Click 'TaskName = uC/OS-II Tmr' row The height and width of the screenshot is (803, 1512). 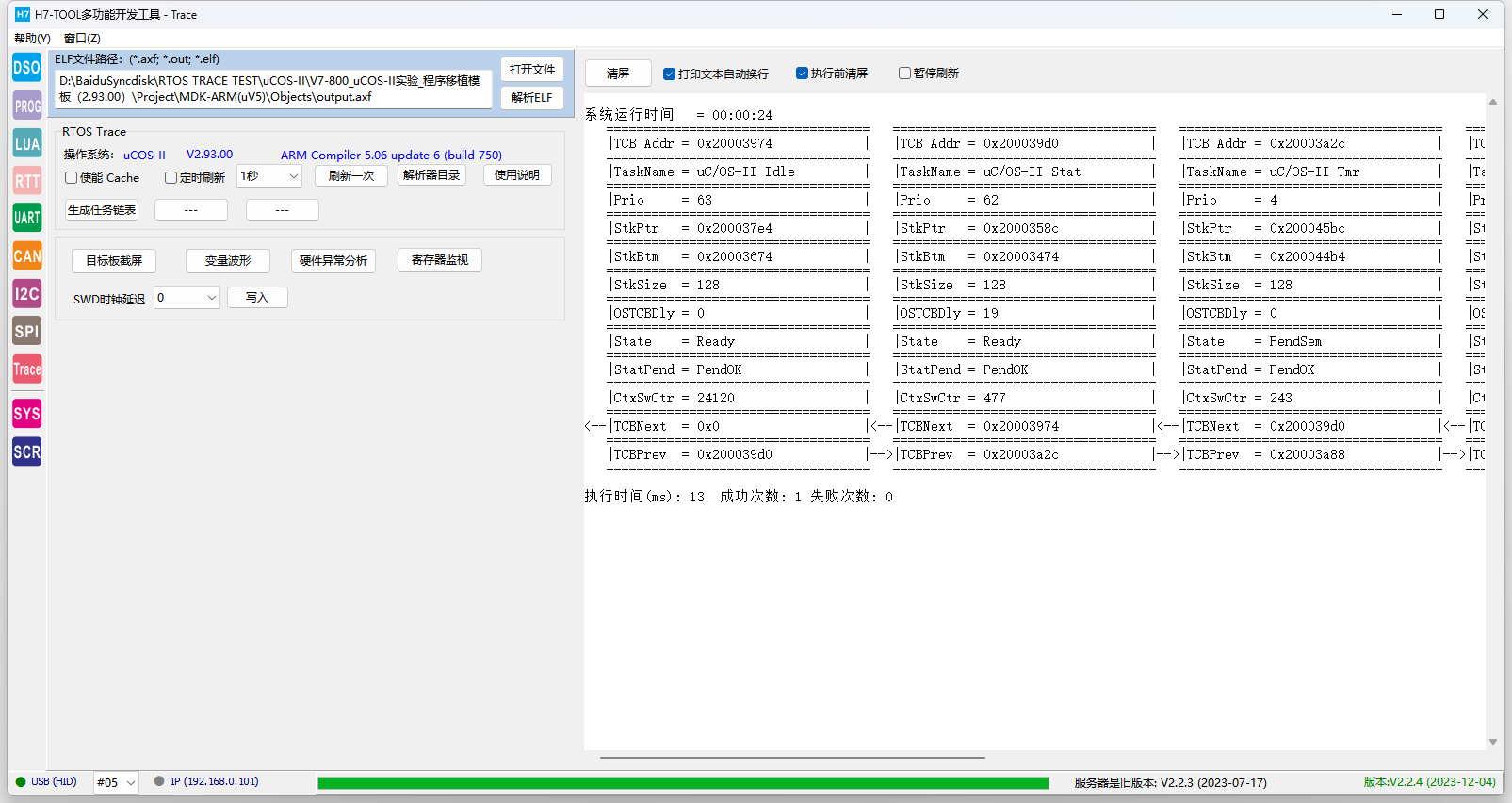click(1273, 172)
